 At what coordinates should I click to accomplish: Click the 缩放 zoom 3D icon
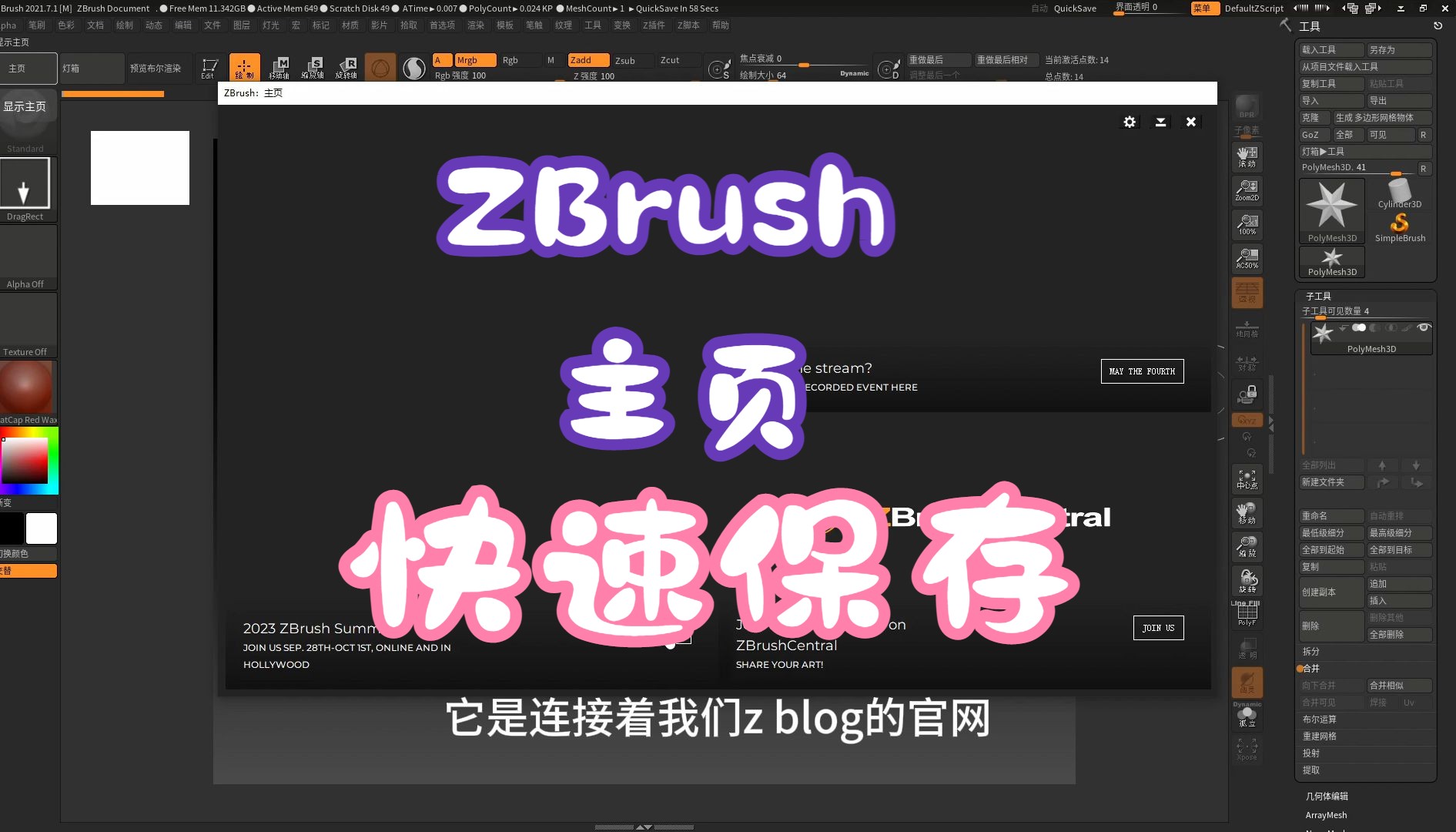point(1247,547)
